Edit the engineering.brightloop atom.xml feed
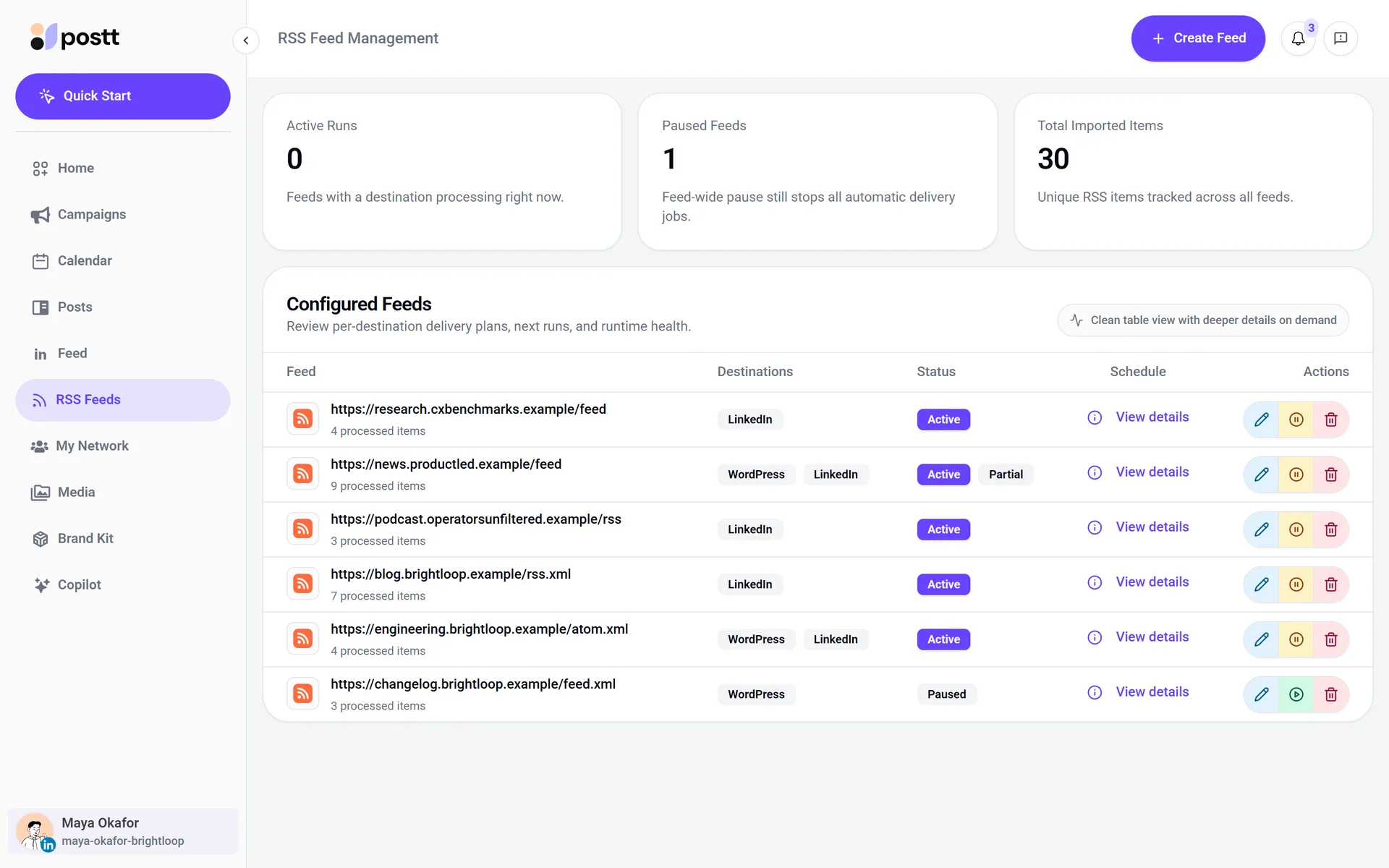The width and height of the screenshot is (1389, 868). pyautogui.click(x=1261, y=639)
